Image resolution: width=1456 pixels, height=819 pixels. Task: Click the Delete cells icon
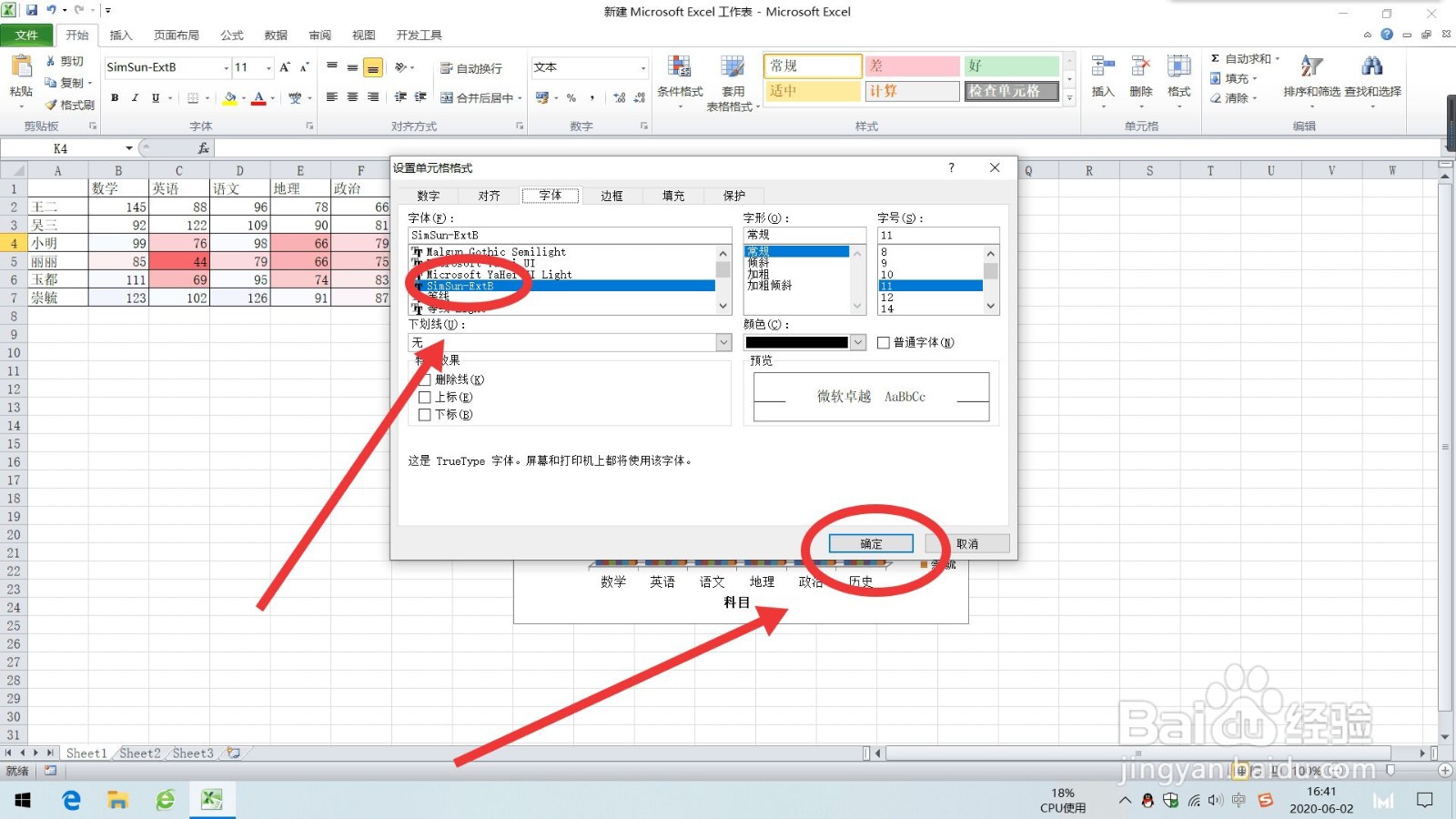1140,66
